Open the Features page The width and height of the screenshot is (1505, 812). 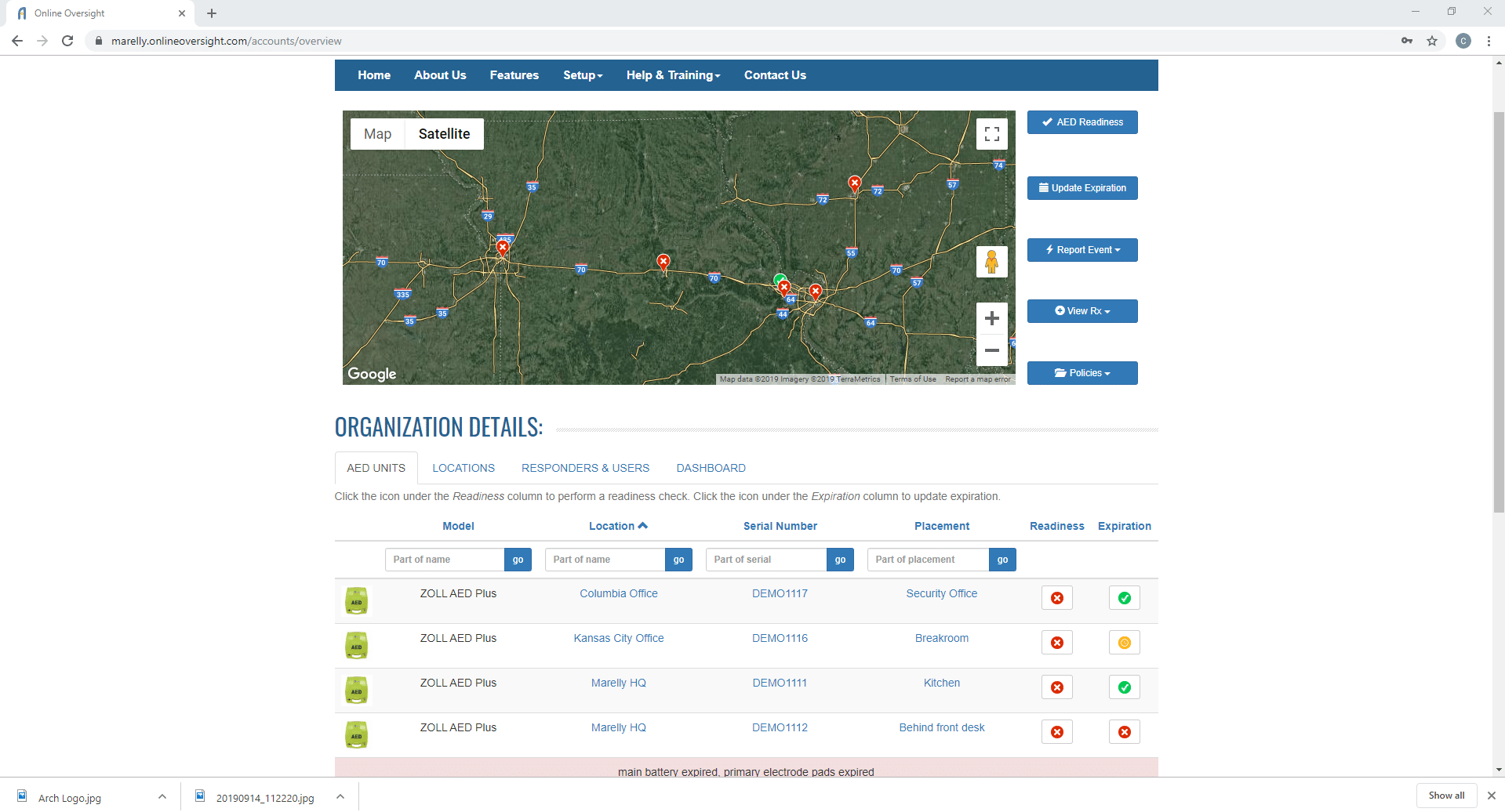coord(514,75)
